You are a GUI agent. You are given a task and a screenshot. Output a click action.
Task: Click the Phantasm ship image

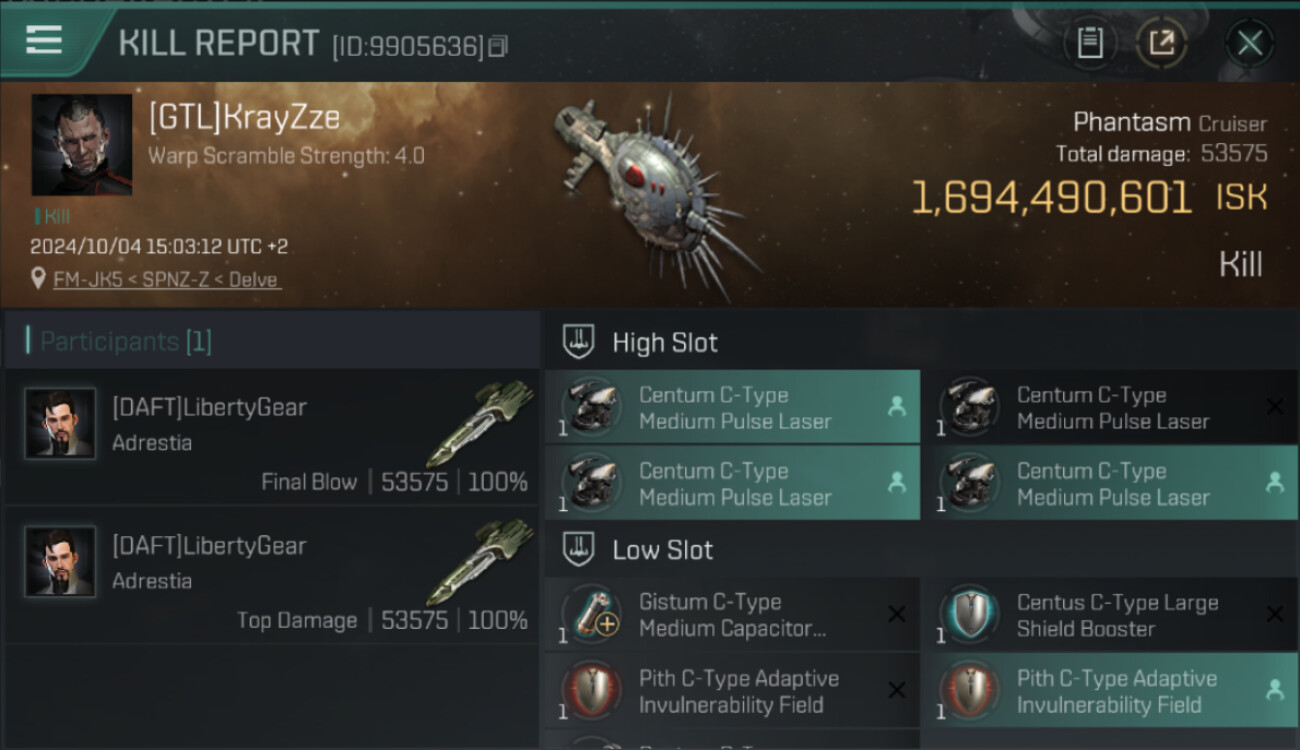pos(655,190)
